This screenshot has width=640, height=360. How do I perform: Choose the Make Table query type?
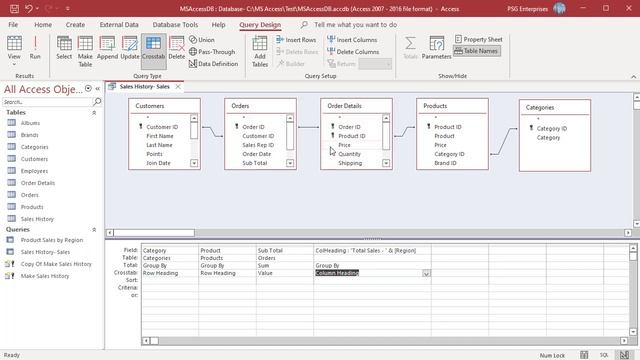pos(85,51)
